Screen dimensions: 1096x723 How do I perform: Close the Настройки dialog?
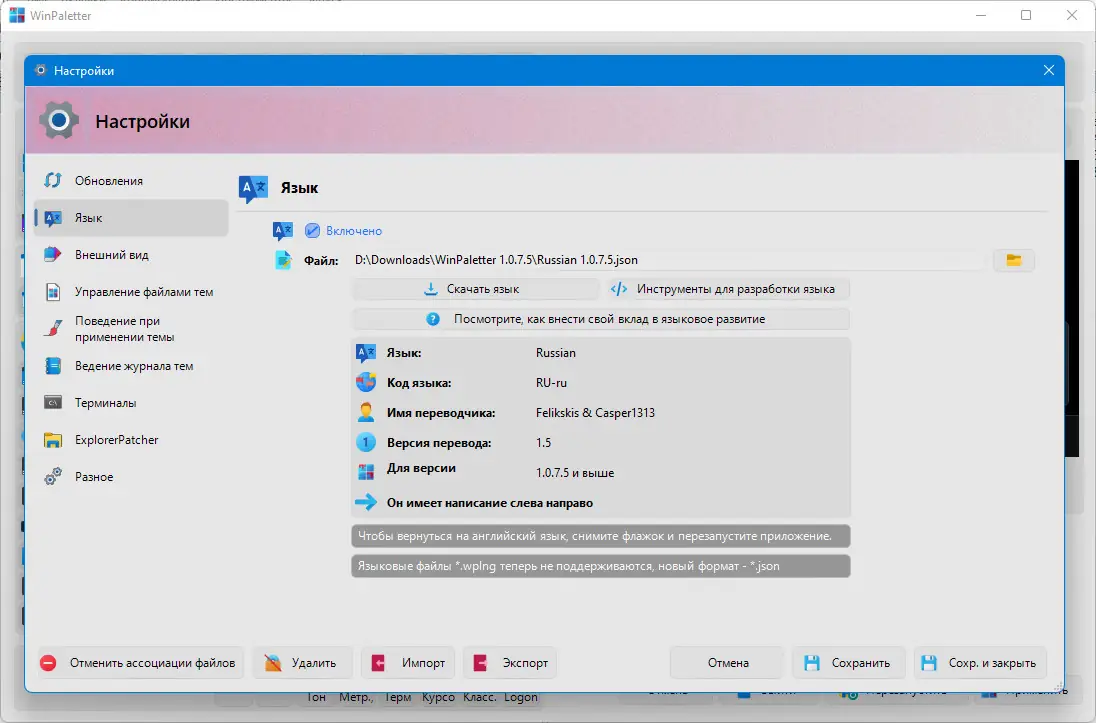click(x=1048, y=71)
